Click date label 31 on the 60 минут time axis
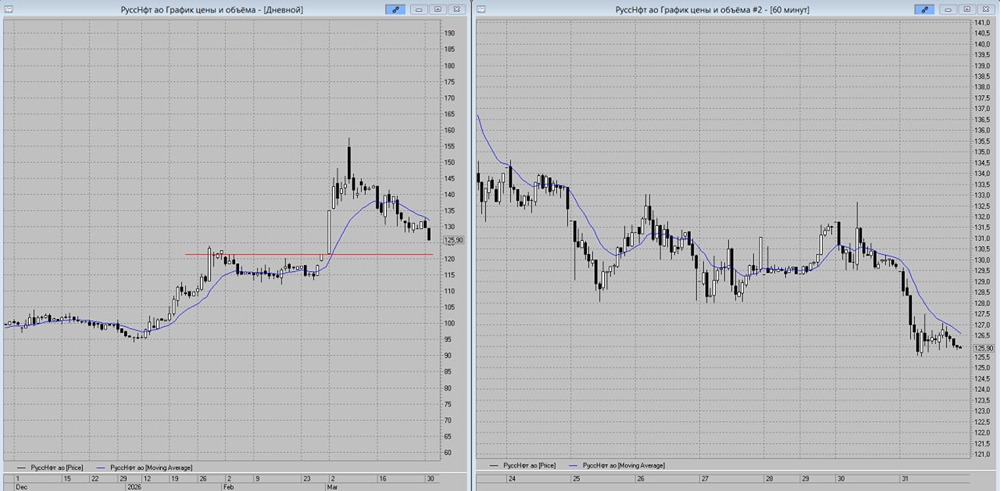The image size is (1000, 491). coord(905,478)
